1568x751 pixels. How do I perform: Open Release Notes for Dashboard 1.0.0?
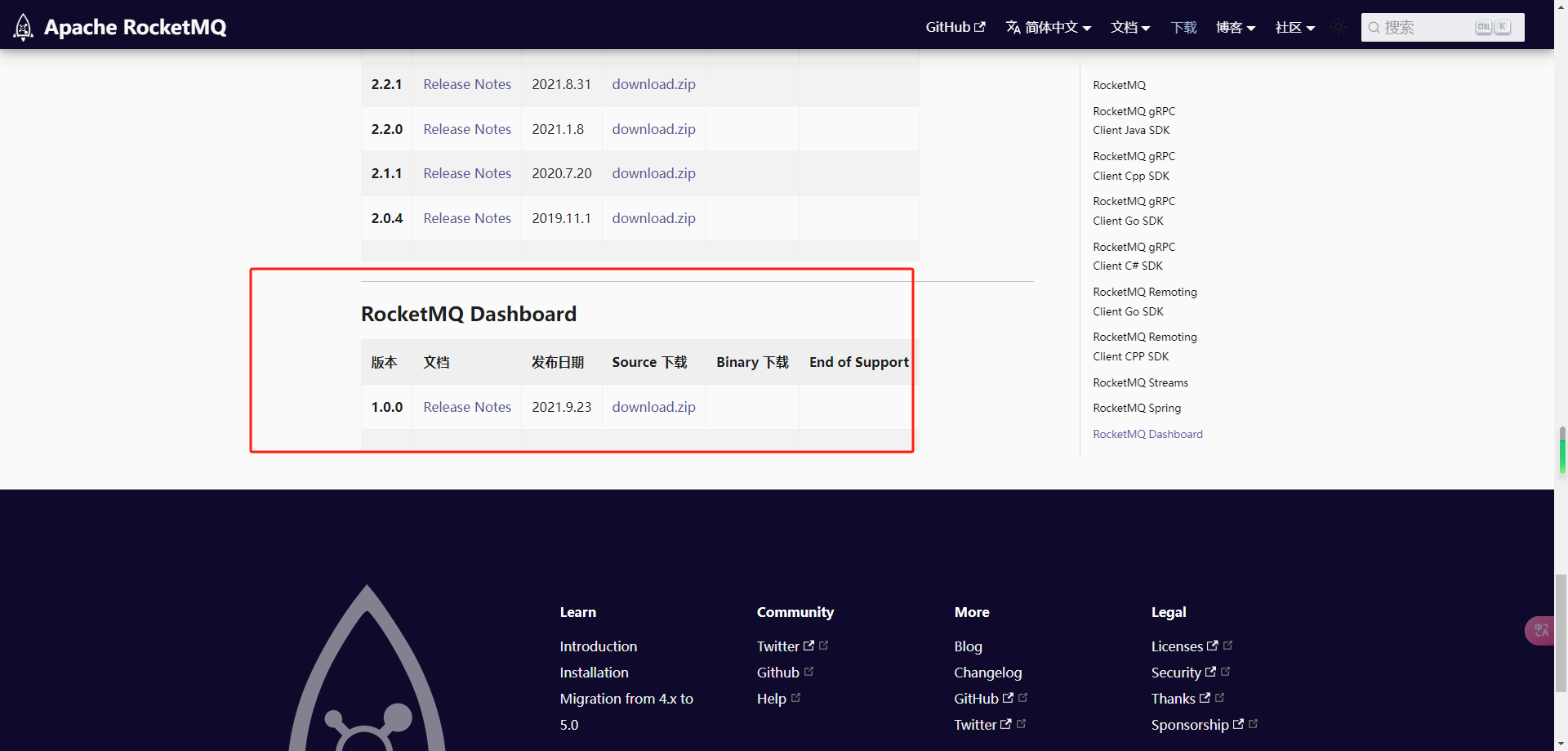[467, 407]
